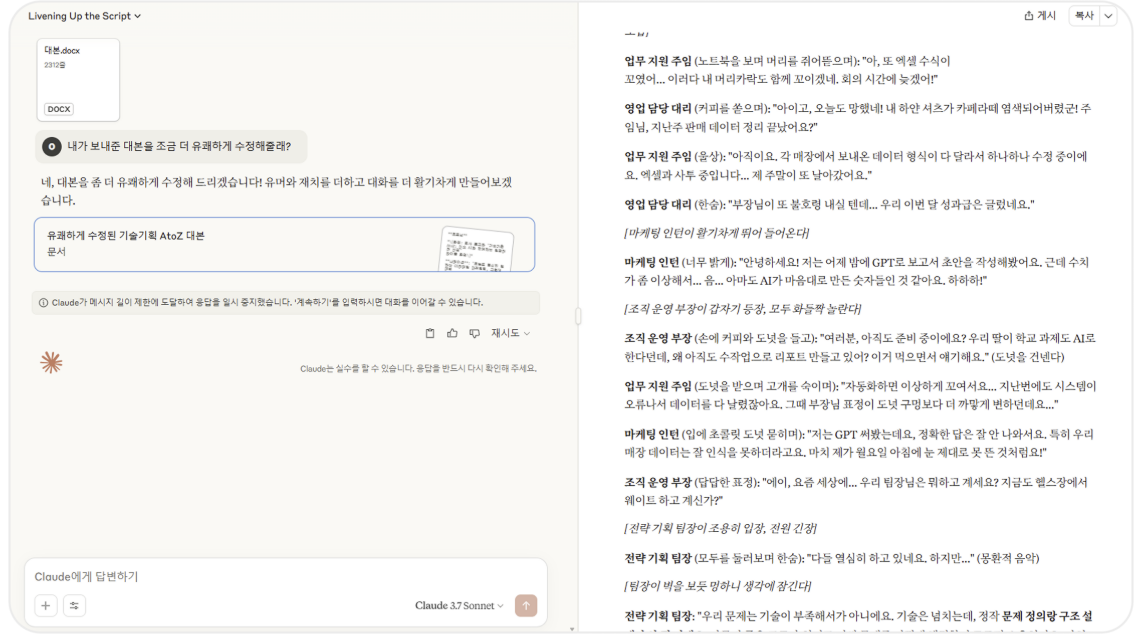The height and width of the screenshot is (638, 1143).
Task: Click the copy response clipboard icon
Action: [x=430, y=333]
